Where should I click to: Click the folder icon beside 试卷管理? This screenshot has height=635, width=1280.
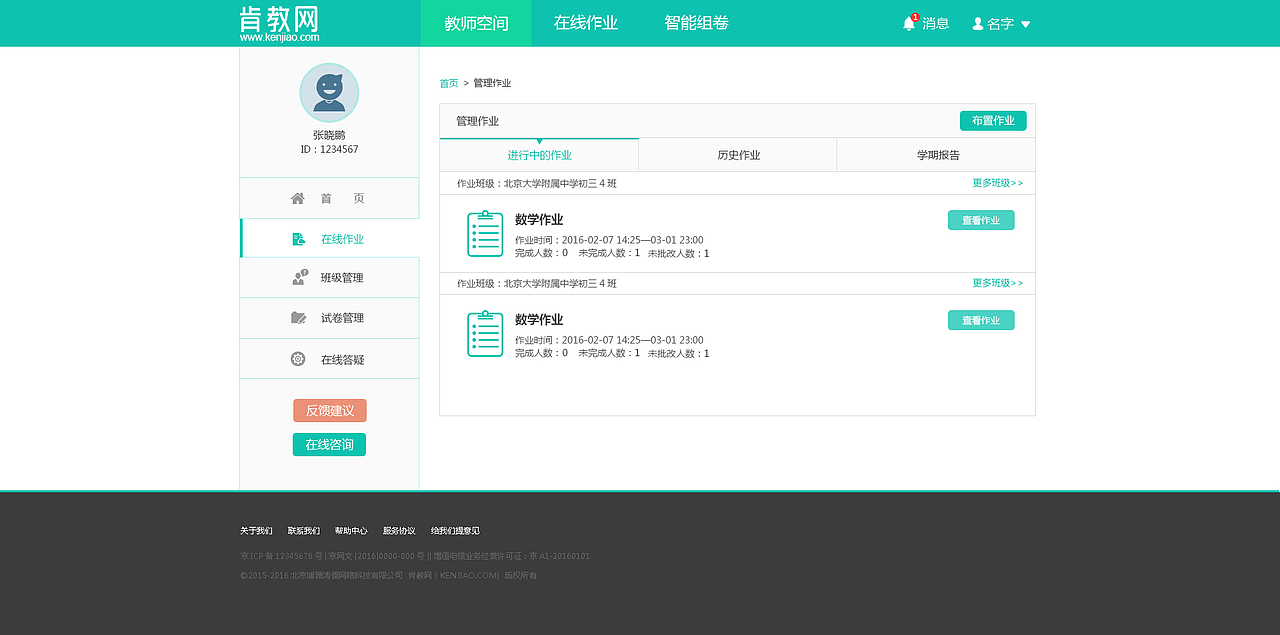point(298,318)
